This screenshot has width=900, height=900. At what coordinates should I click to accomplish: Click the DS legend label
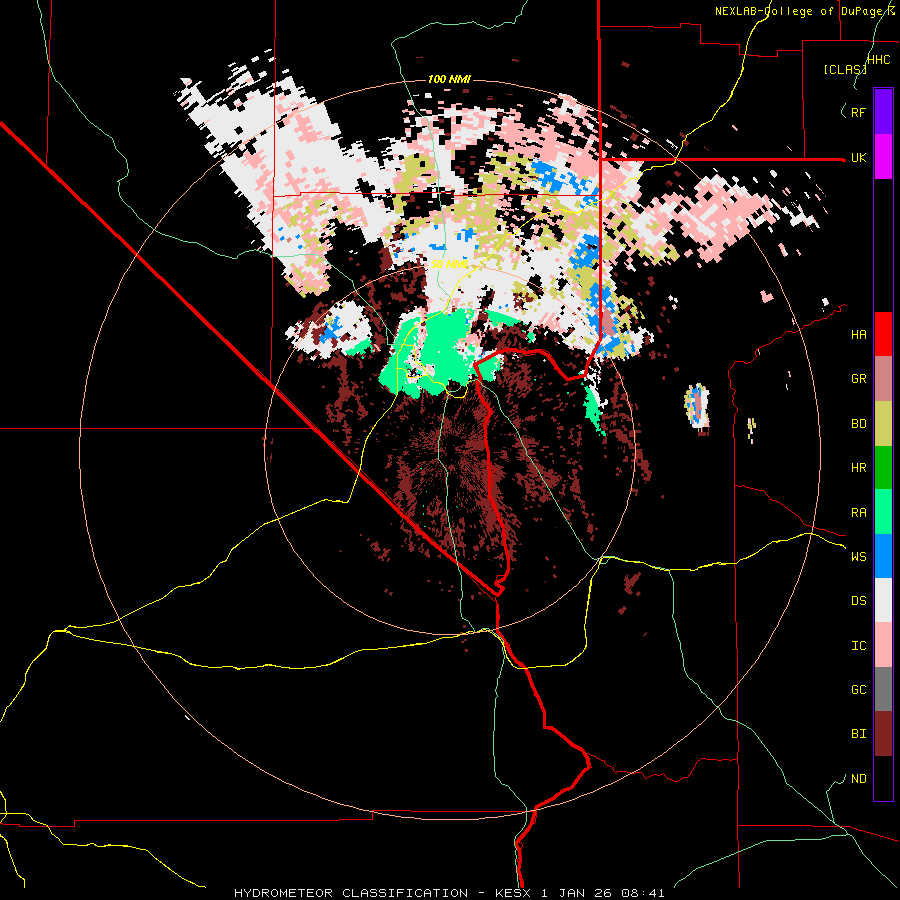pyautogui.click(x=858, y=601)
